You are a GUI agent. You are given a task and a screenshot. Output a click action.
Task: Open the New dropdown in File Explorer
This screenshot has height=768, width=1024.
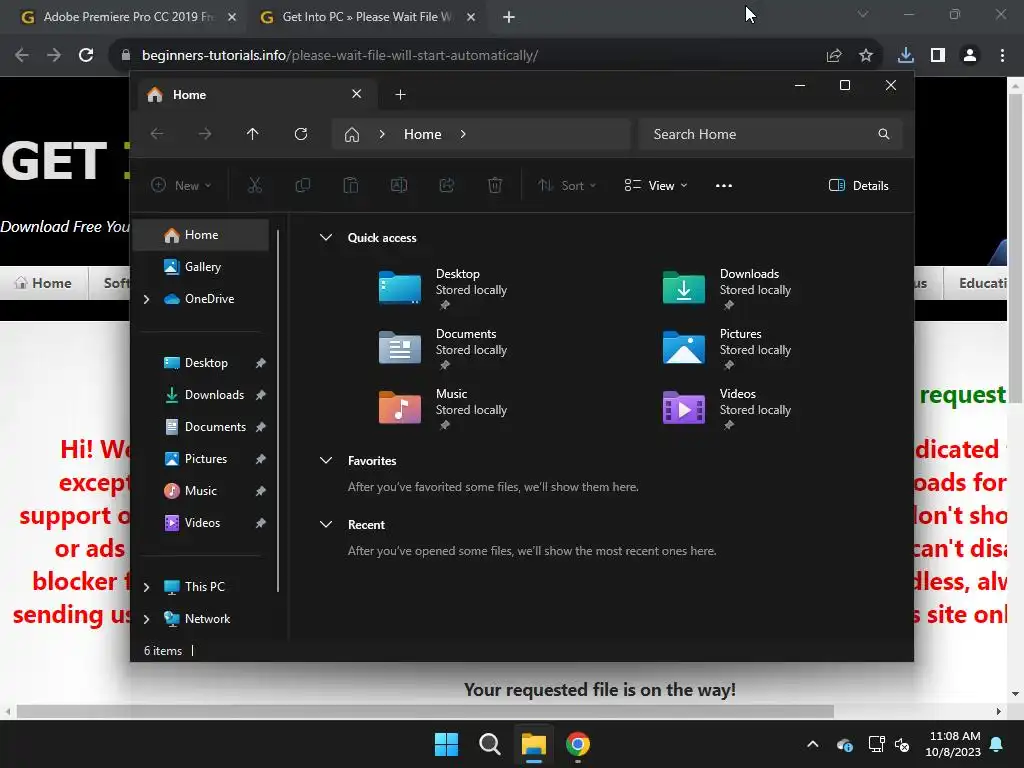click(181, 185)
